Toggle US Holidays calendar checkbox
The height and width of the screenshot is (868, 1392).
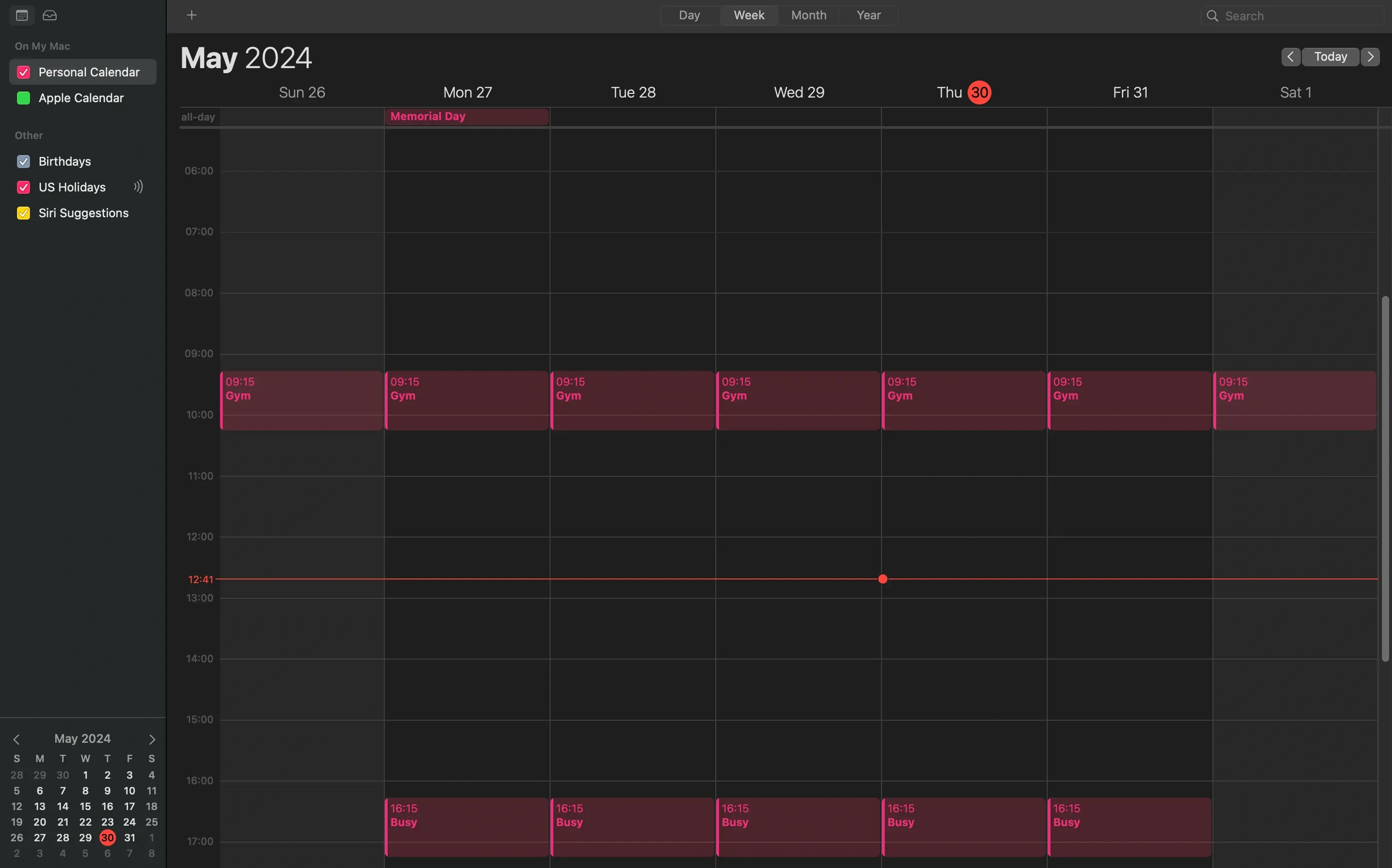click(23, 187)
